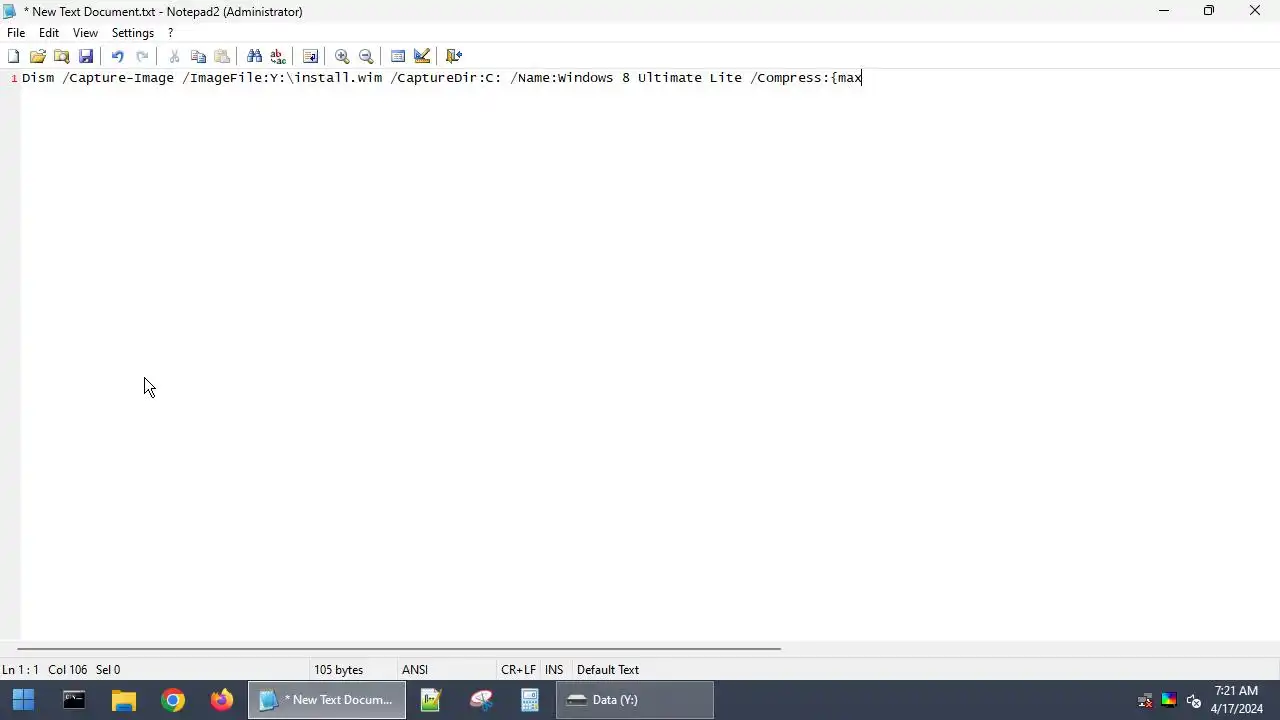1280x720 pixels.
Task: Switch to New Text Document taskbar button
Action: click(x=327, y=700)
